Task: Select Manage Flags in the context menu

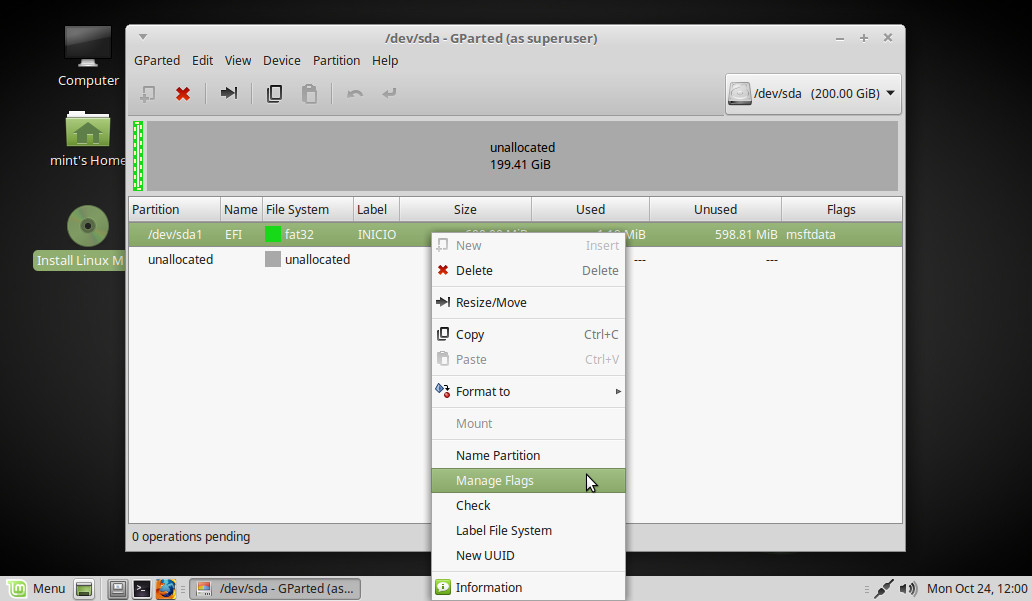Action: (x=495, y=481)
